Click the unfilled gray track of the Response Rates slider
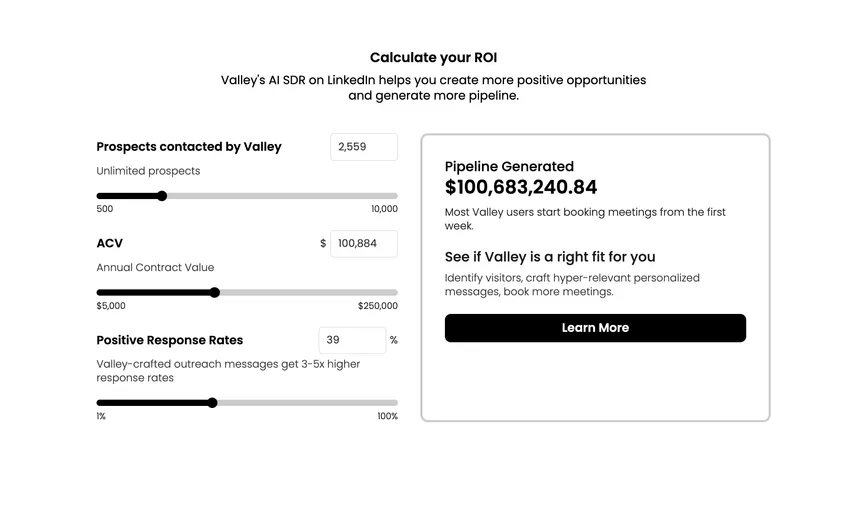Image resolution: width=864 pixels, height=518 pixels. (x=305, y=403)
